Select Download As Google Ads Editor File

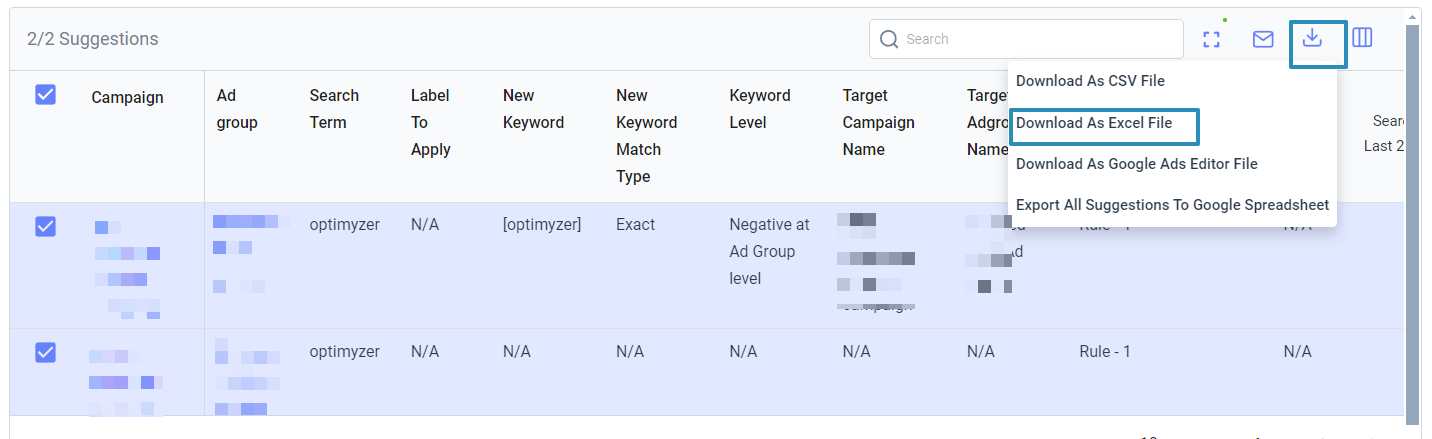[1137, 164]
